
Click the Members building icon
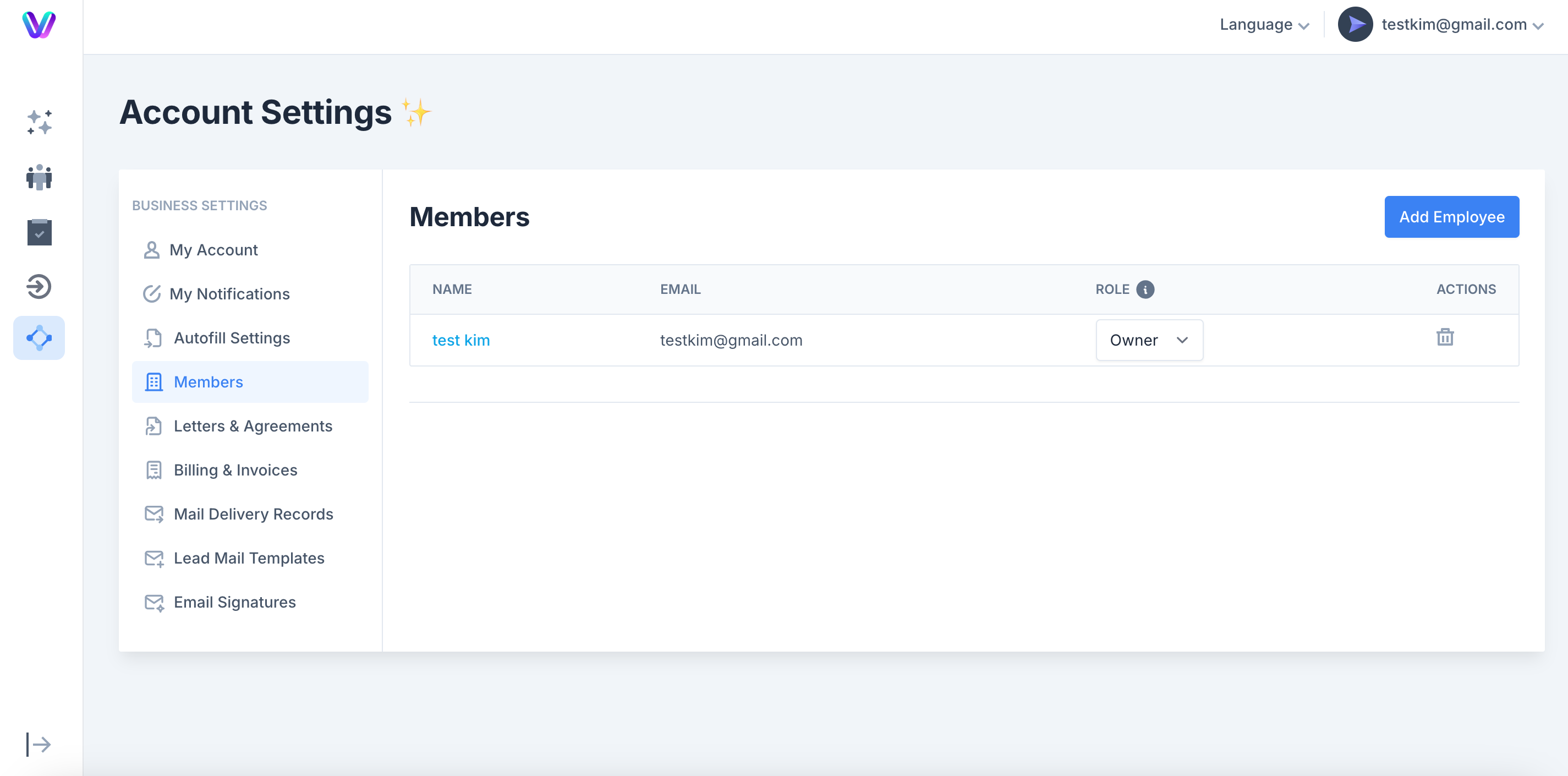pos(153,382)
